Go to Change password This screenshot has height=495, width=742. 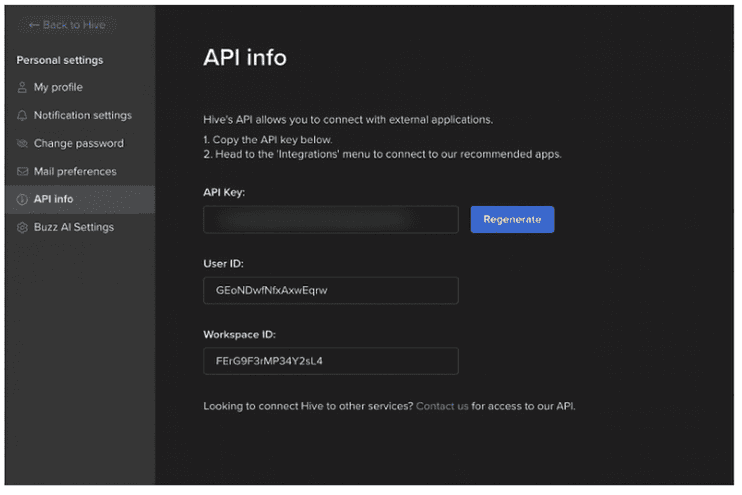pyautogui.click(x=79, y=143)
